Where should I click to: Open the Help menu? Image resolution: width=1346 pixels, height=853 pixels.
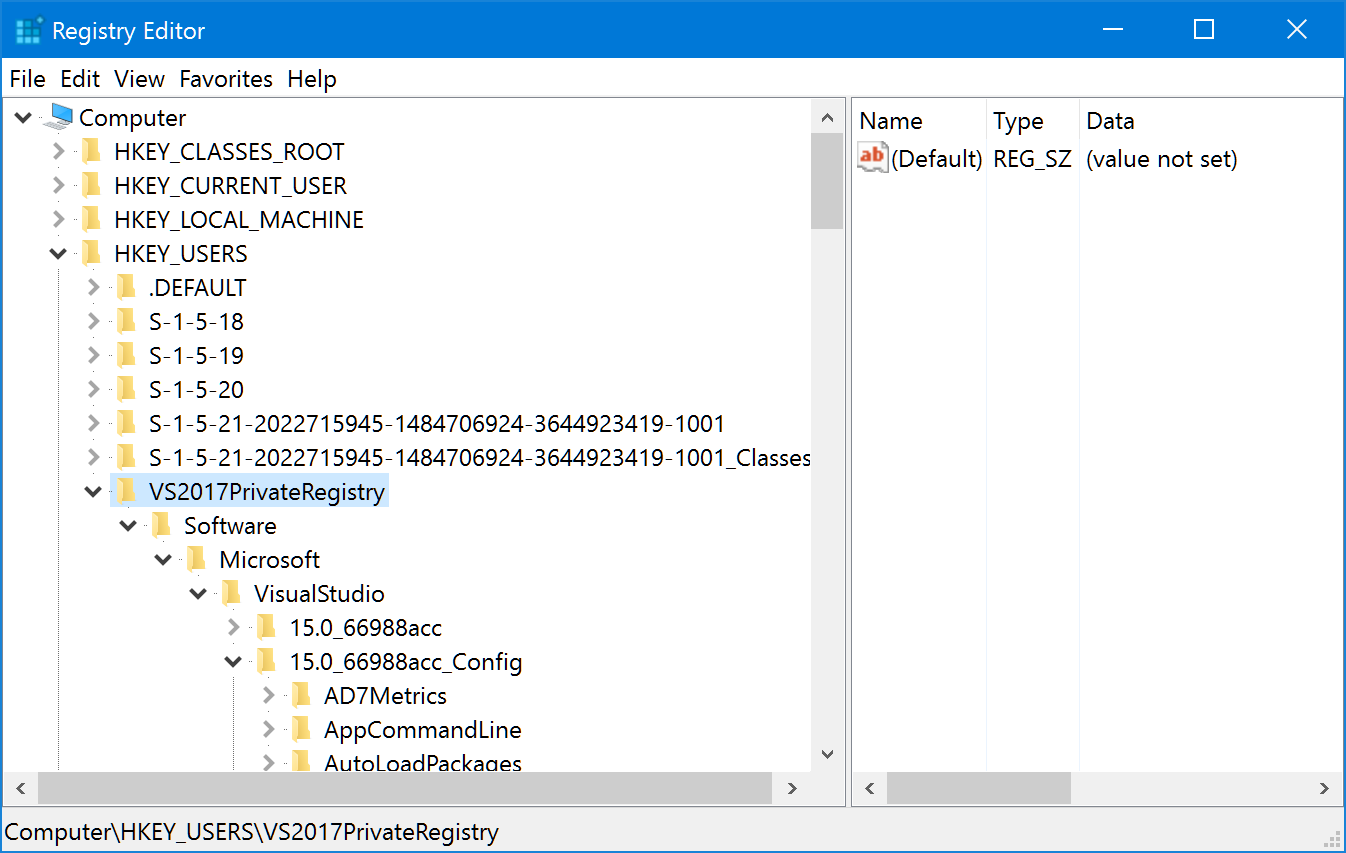click(x=312, y=79)
